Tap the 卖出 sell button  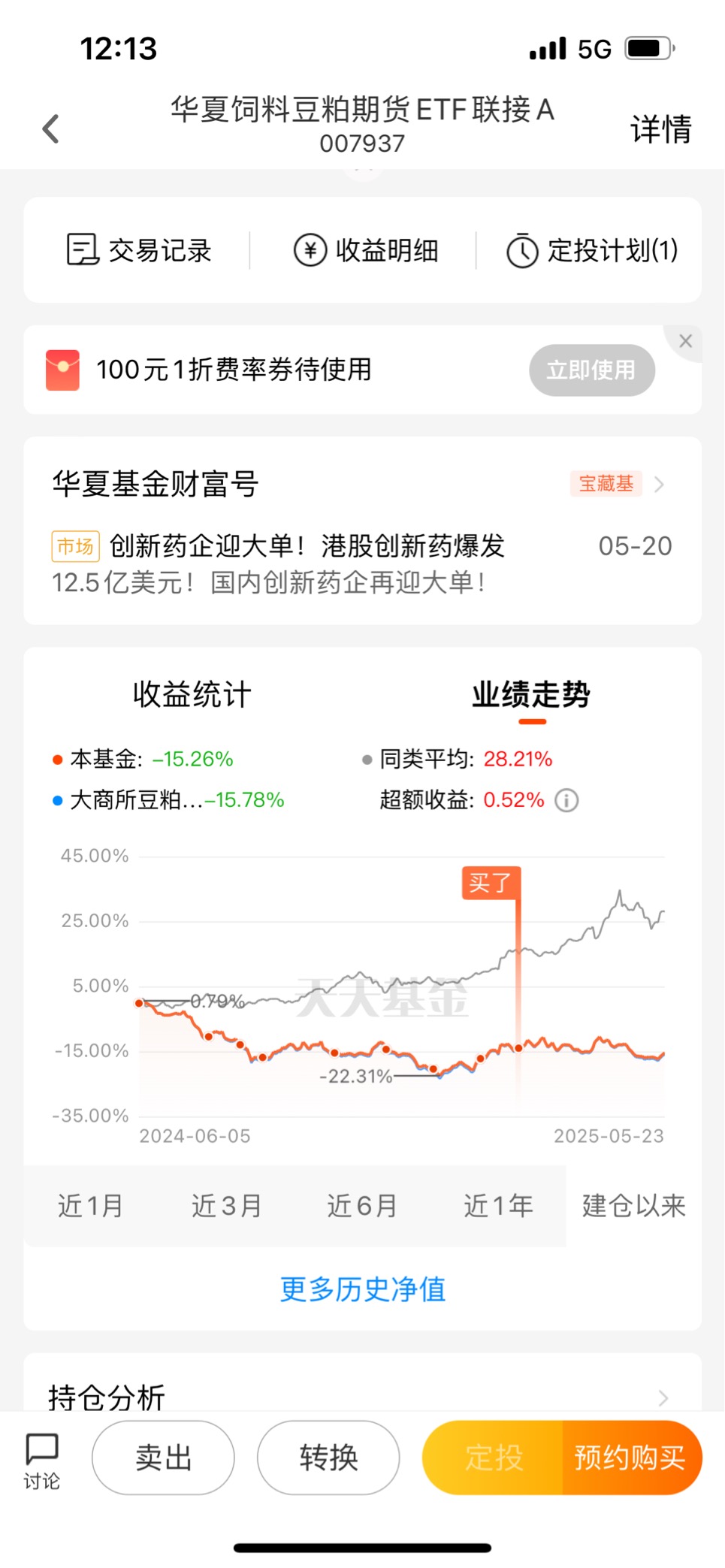[x=163, y=1458]
